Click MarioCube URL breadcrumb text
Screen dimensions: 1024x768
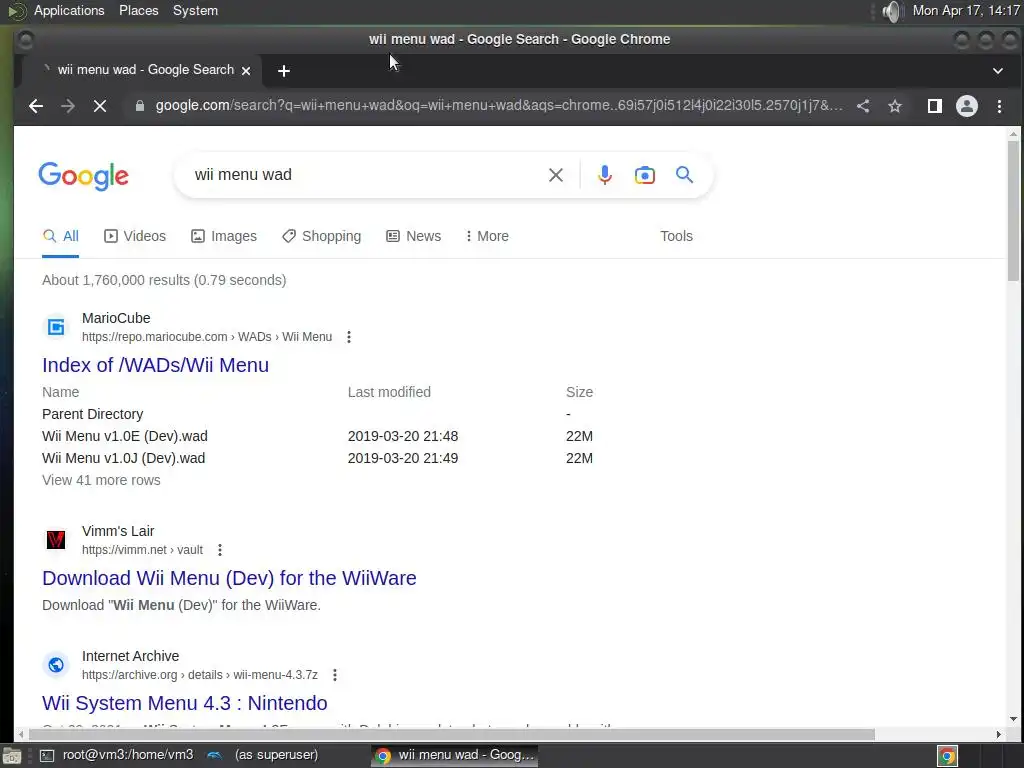(207, 337)
